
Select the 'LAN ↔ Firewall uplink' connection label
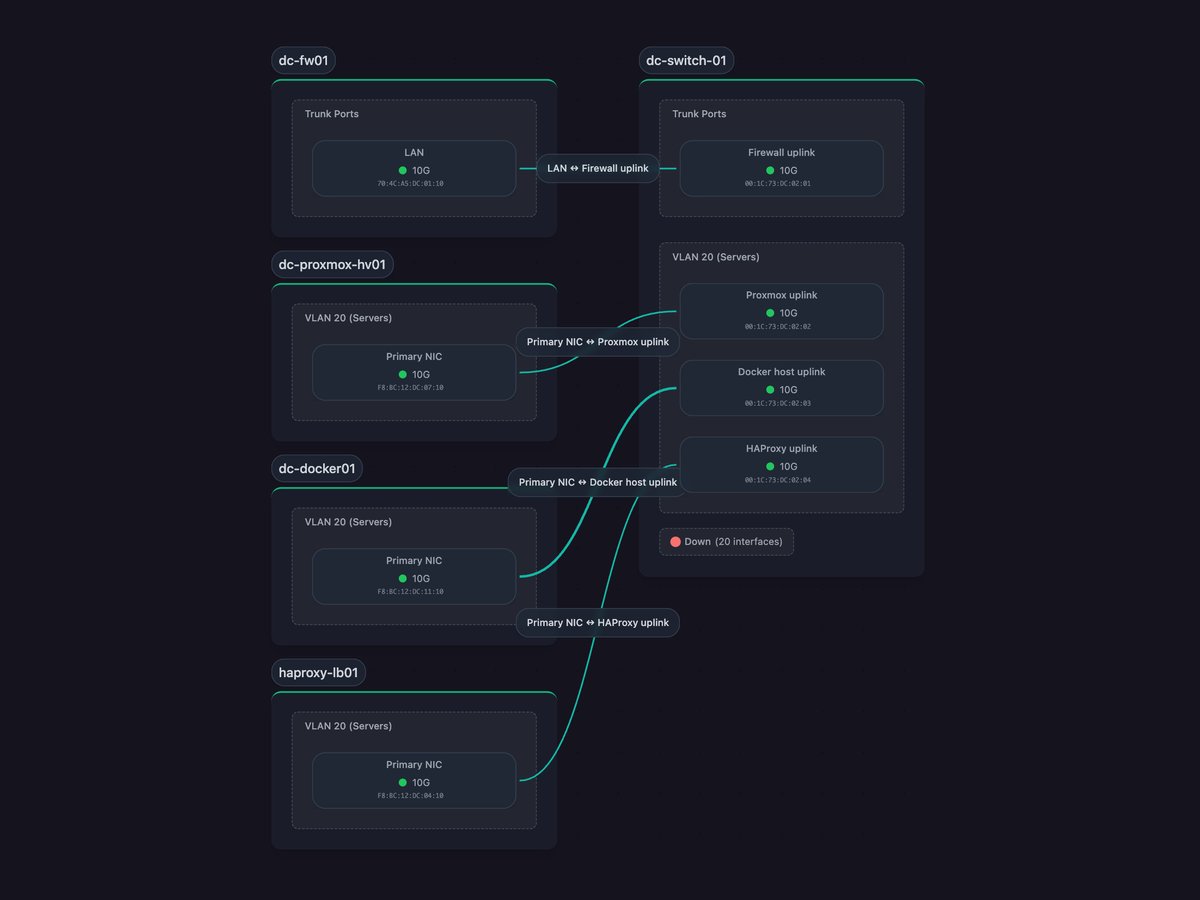598,169
